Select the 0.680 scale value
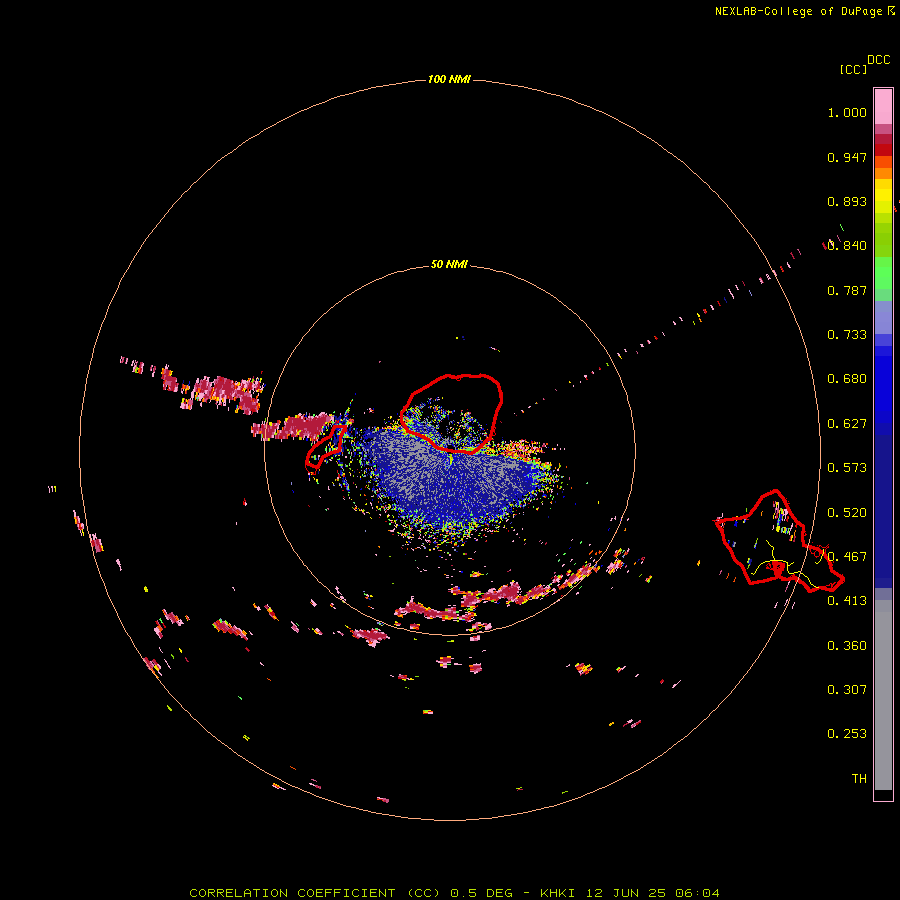Screen dimensions: 900x900 point(847,379)
